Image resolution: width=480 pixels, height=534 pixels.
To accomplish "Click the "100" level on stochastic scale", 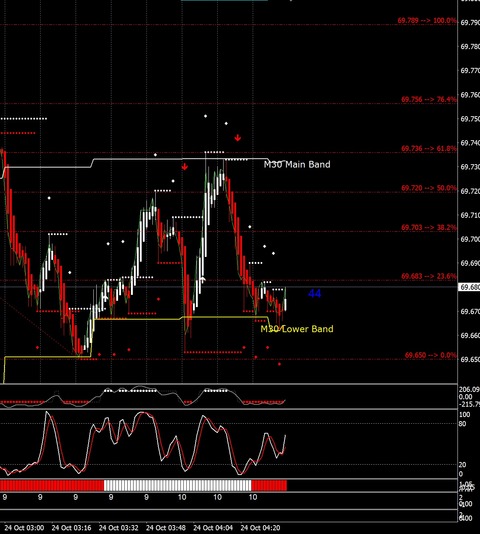I will pos(464,415).
